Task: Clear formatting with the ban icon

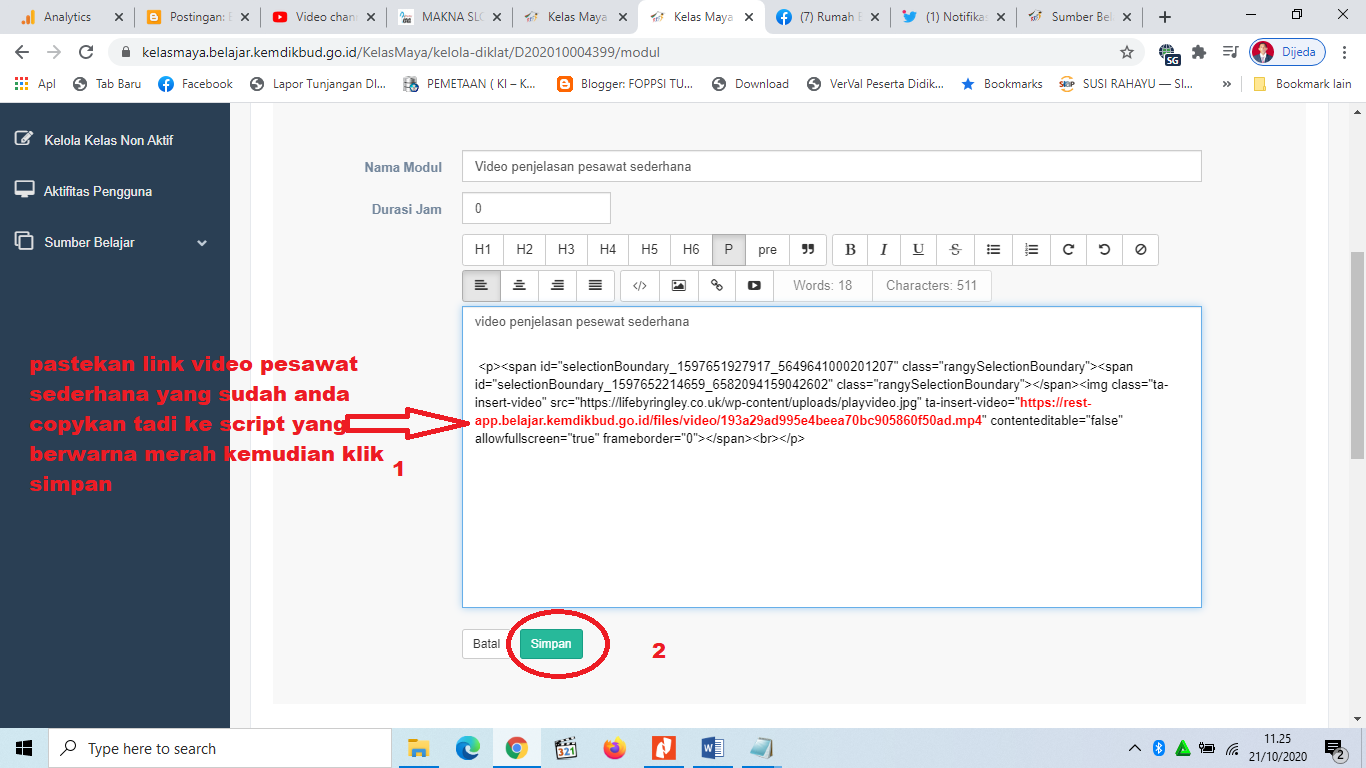Action: click(x=1140, y=250)
